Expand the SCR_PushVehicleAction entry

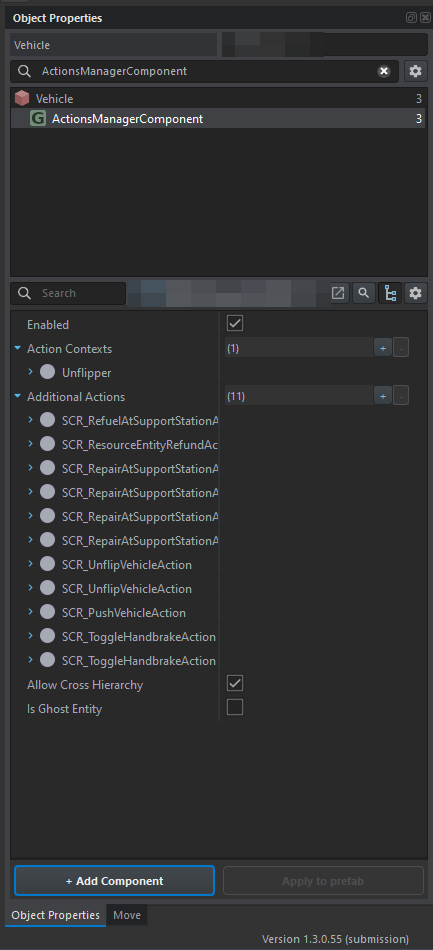point(30,612)
